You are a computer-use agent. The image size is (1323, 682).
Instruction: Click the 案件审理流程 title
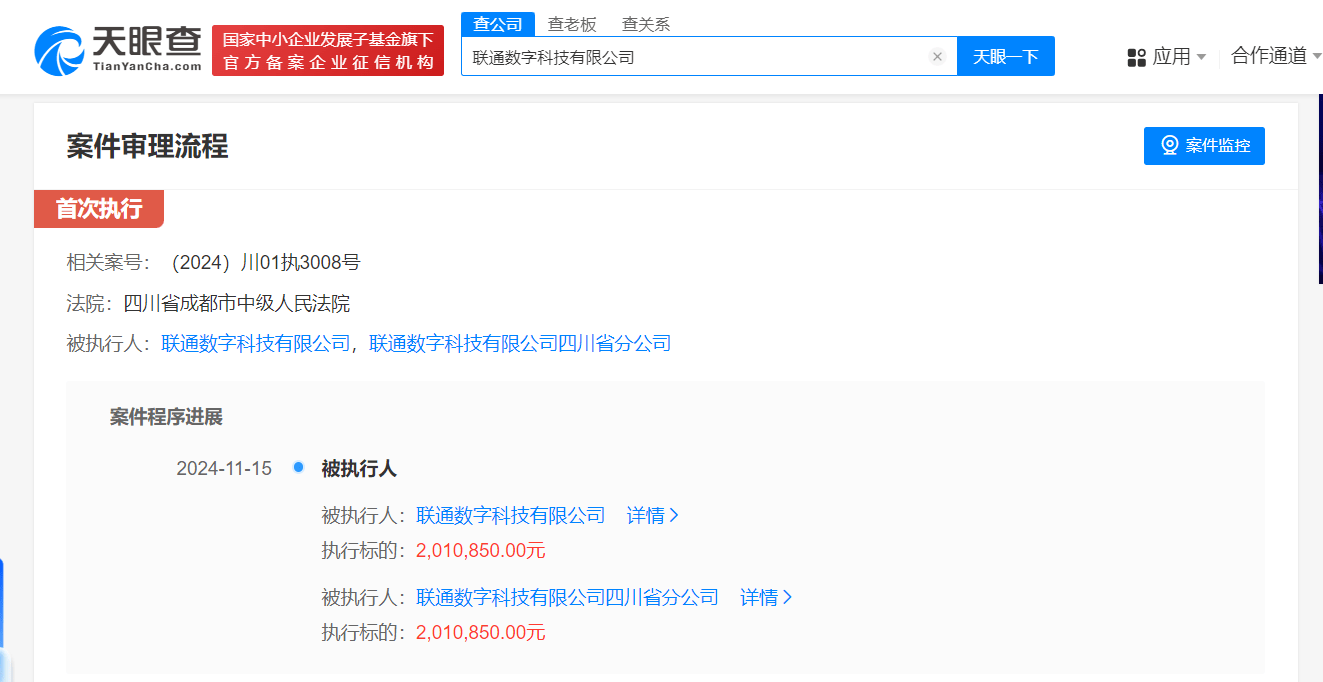click(x=147, y=147)
